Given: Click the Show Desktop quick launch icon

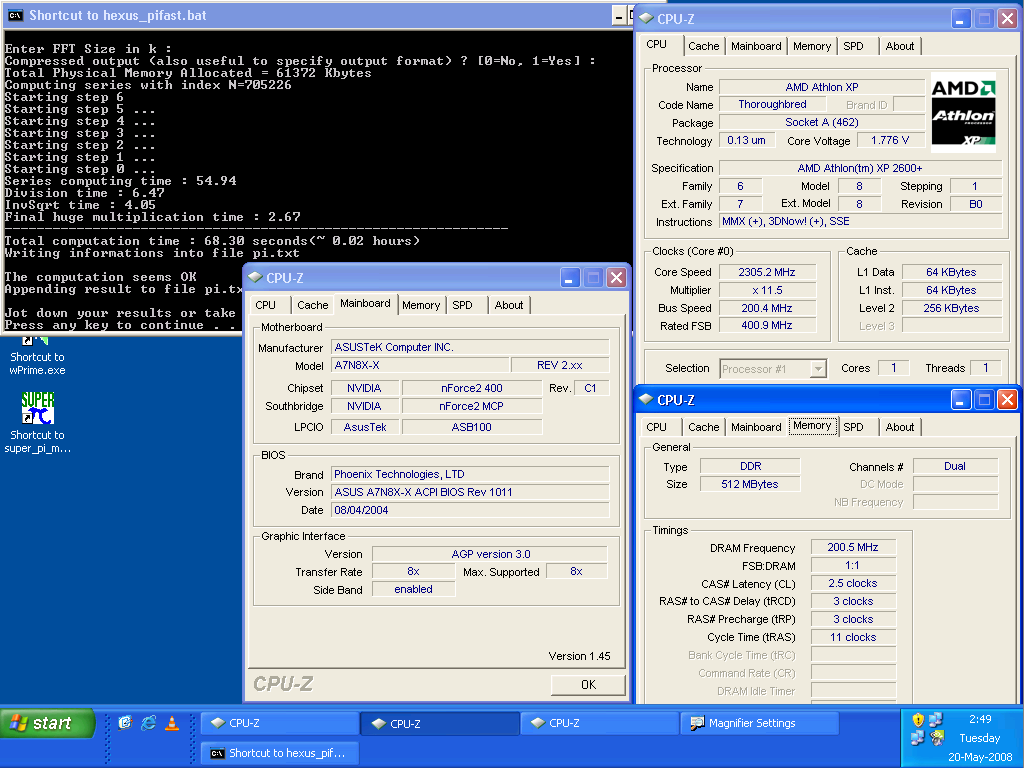Looking at the screenshot, I should 125,722.
